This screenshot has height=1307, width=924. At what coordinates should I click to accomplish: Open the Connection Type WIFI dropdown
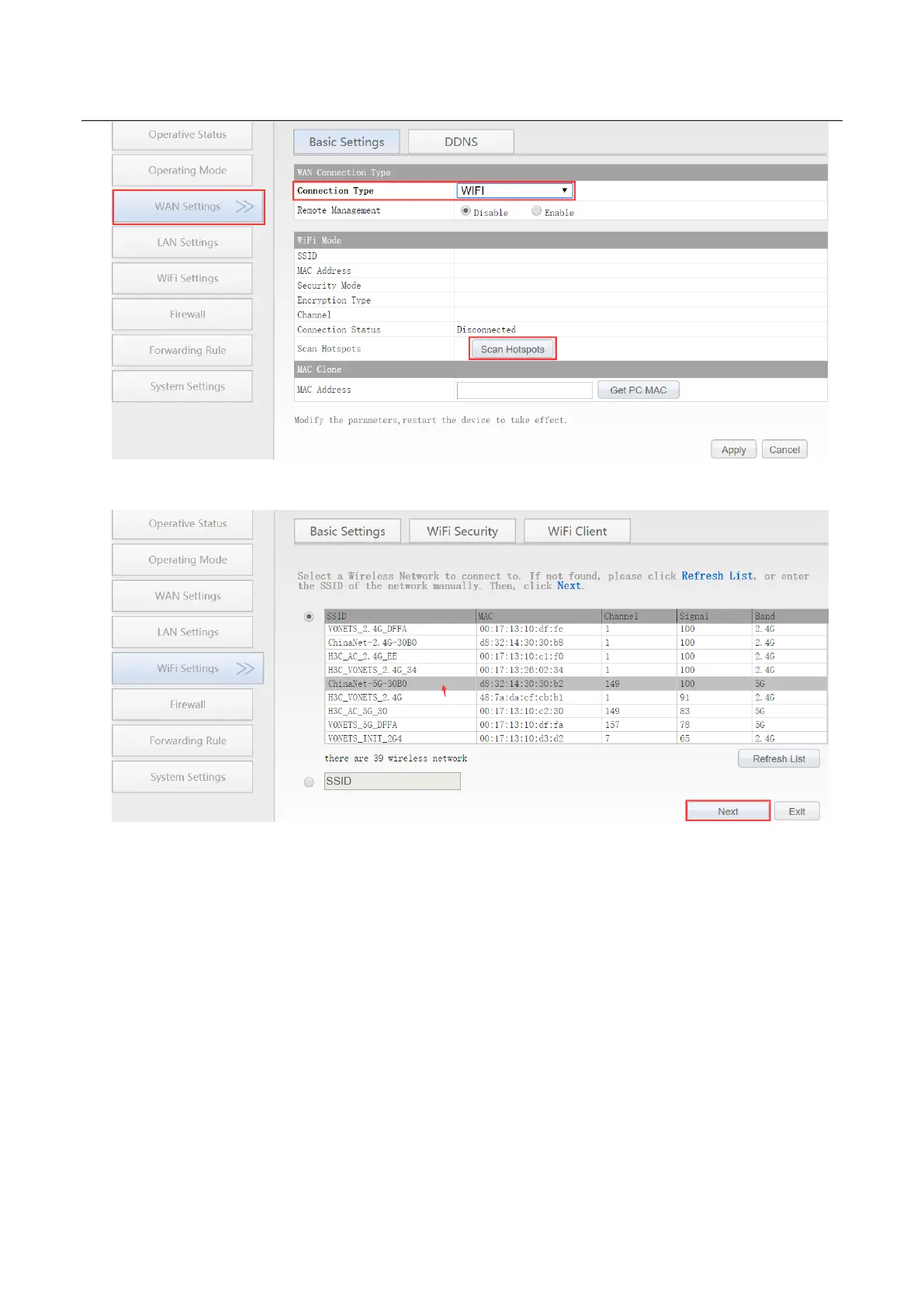(514, 191)
